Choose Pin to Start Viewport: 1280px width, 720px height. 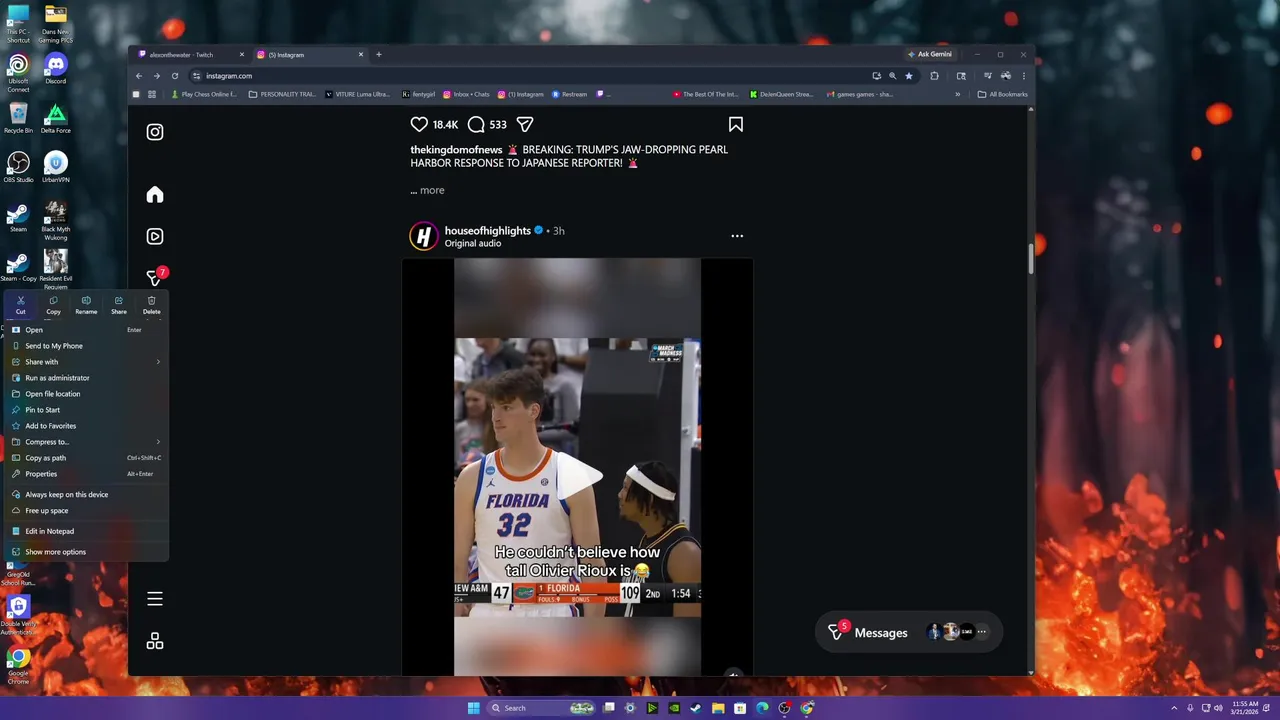86,410
